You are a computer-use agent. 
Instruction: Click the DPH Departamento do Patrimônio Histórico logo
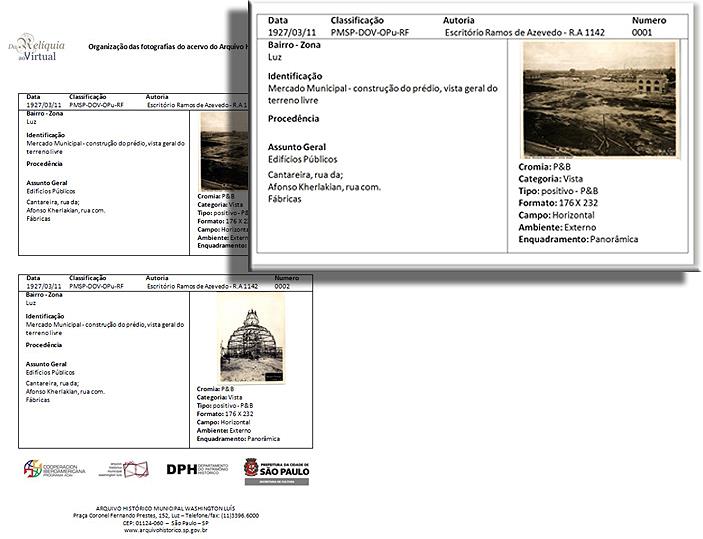197,469
